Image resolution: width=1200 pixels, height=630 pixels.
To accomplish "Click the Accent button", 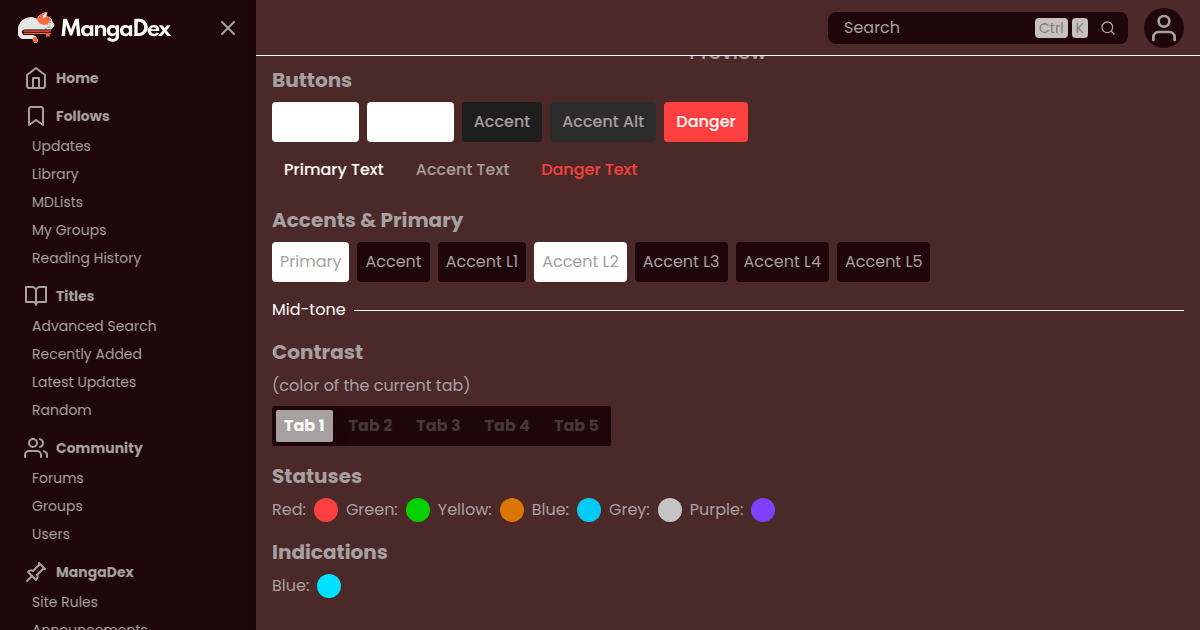I will pos(502,122).
